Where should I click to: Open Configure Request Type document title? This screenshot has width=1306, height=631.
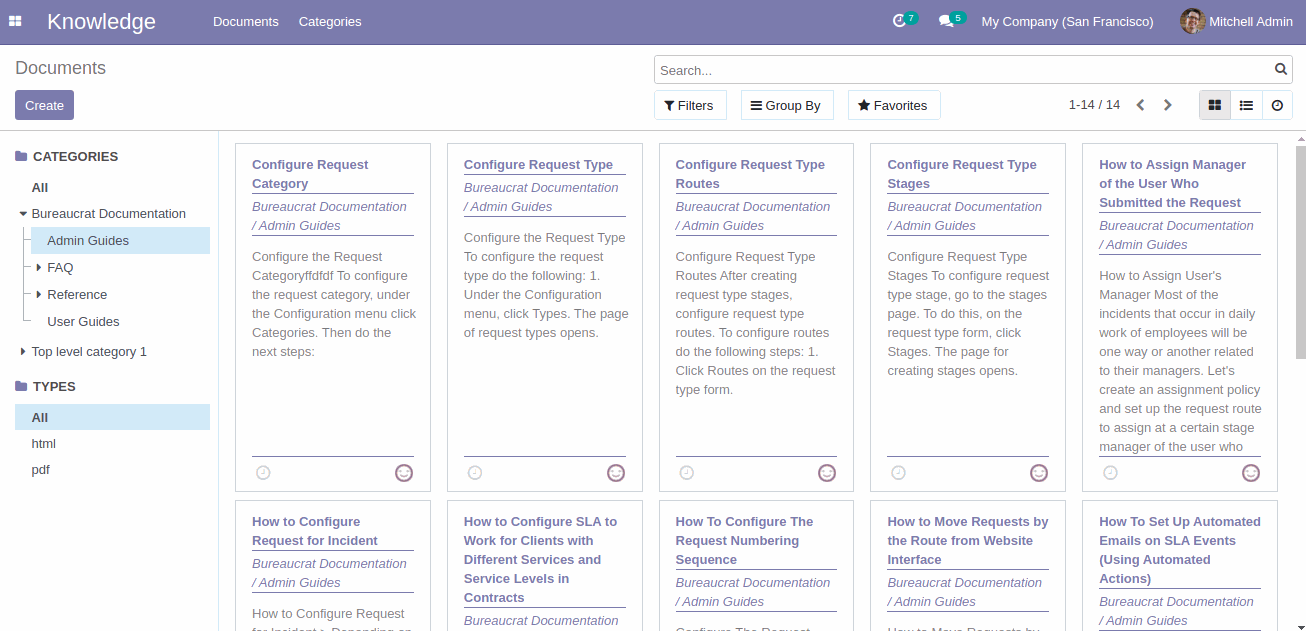pos(538,165)
